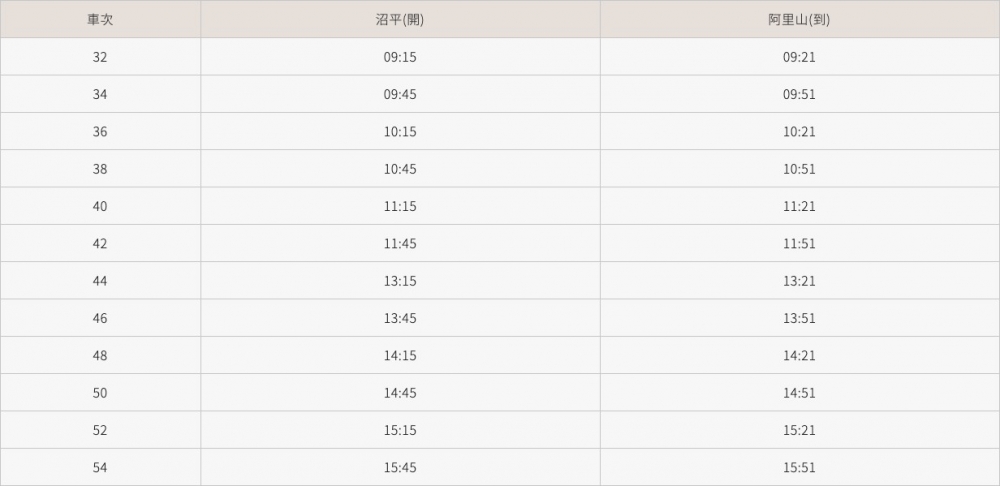
Task: Click the 阿里山(到) column header
Action: tap(799, 19)
